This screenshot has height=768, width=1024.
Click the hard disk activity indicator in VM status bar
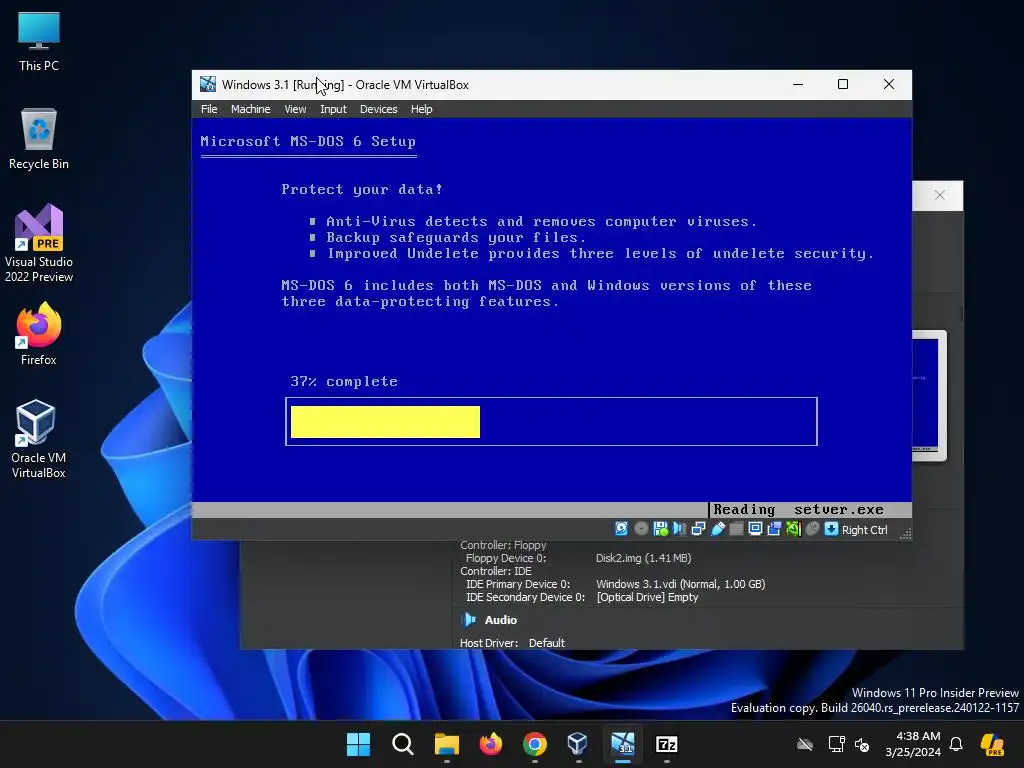pos(621,529)
